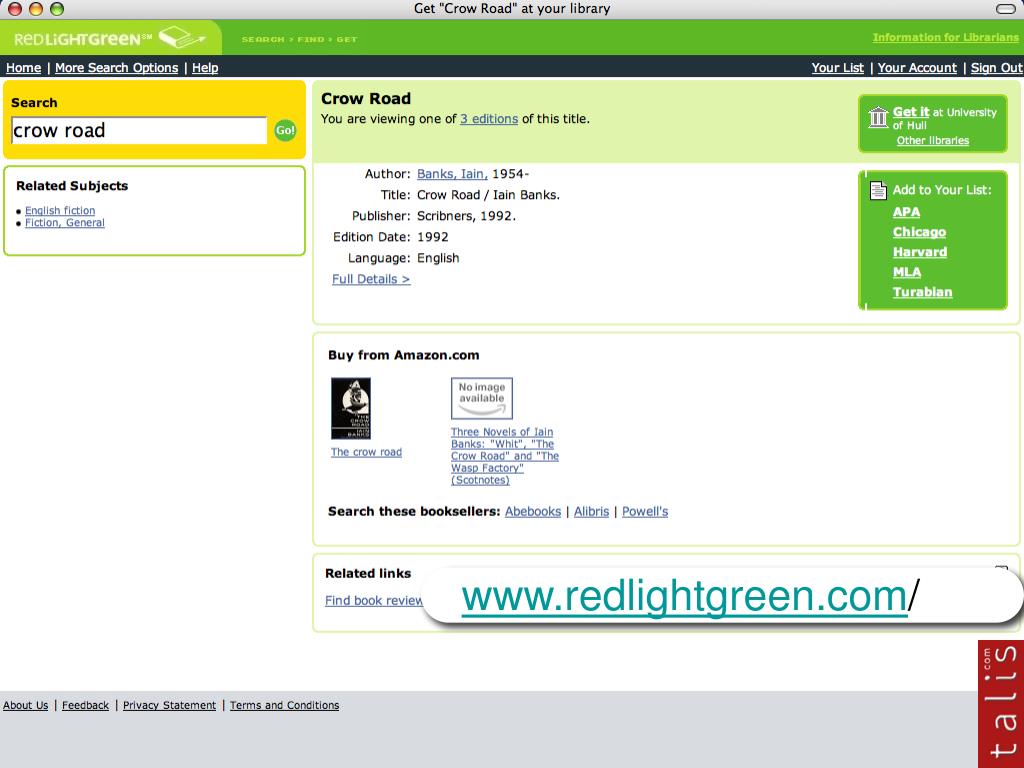Sign Out of the site
The image size is (1024, 768).
tap(996, 68)
